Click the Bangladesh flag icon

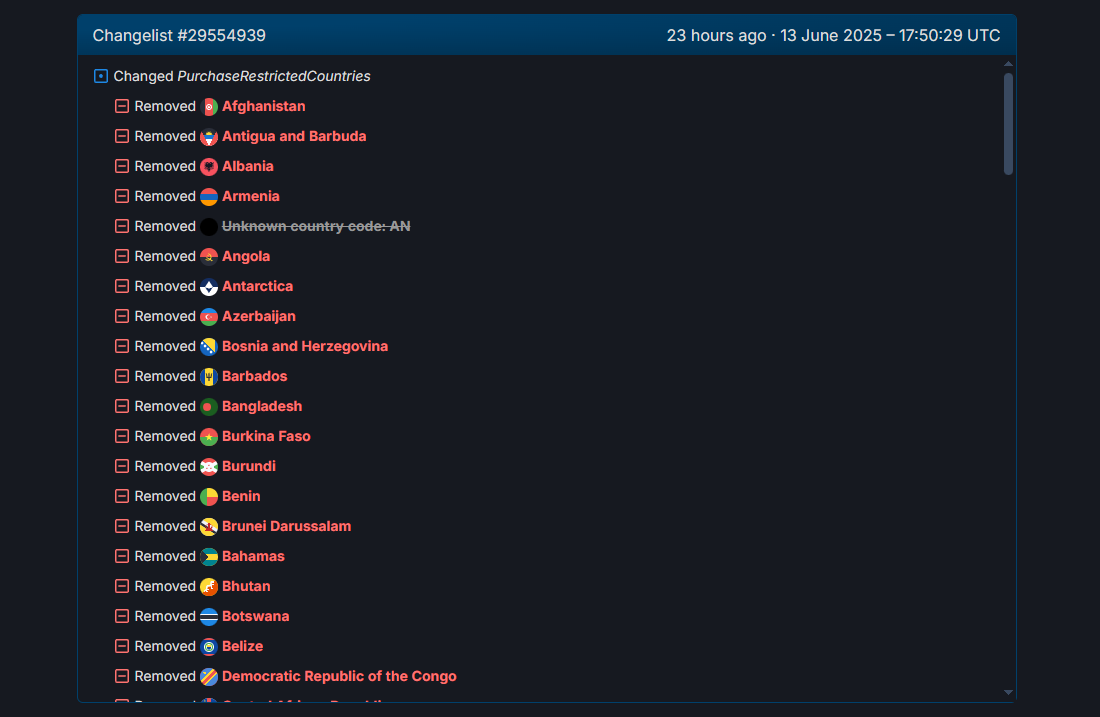[209, 407]
